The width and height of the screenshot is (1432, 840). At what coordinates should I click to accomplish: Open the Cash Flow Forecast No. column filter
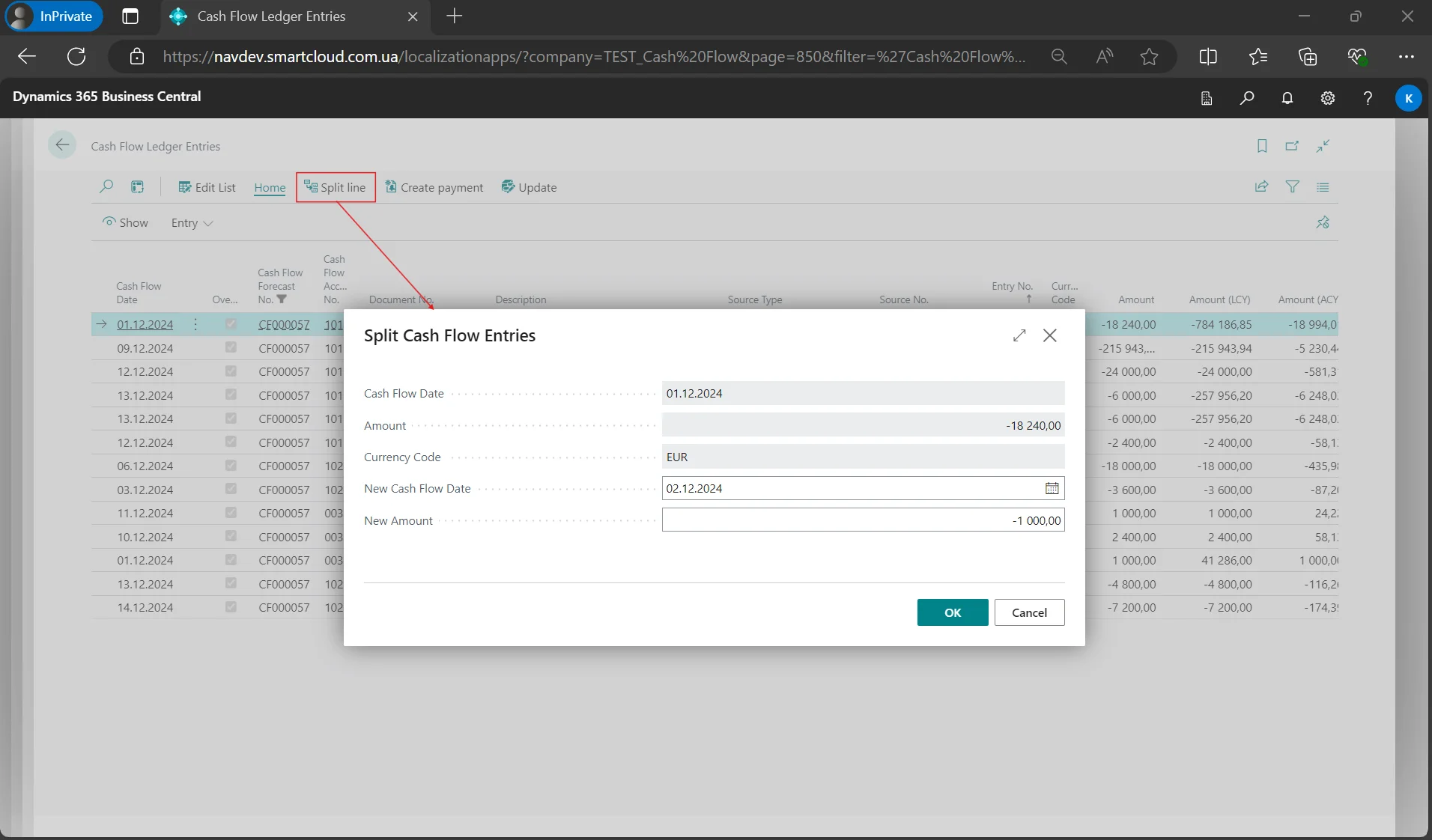coord(282,299)
